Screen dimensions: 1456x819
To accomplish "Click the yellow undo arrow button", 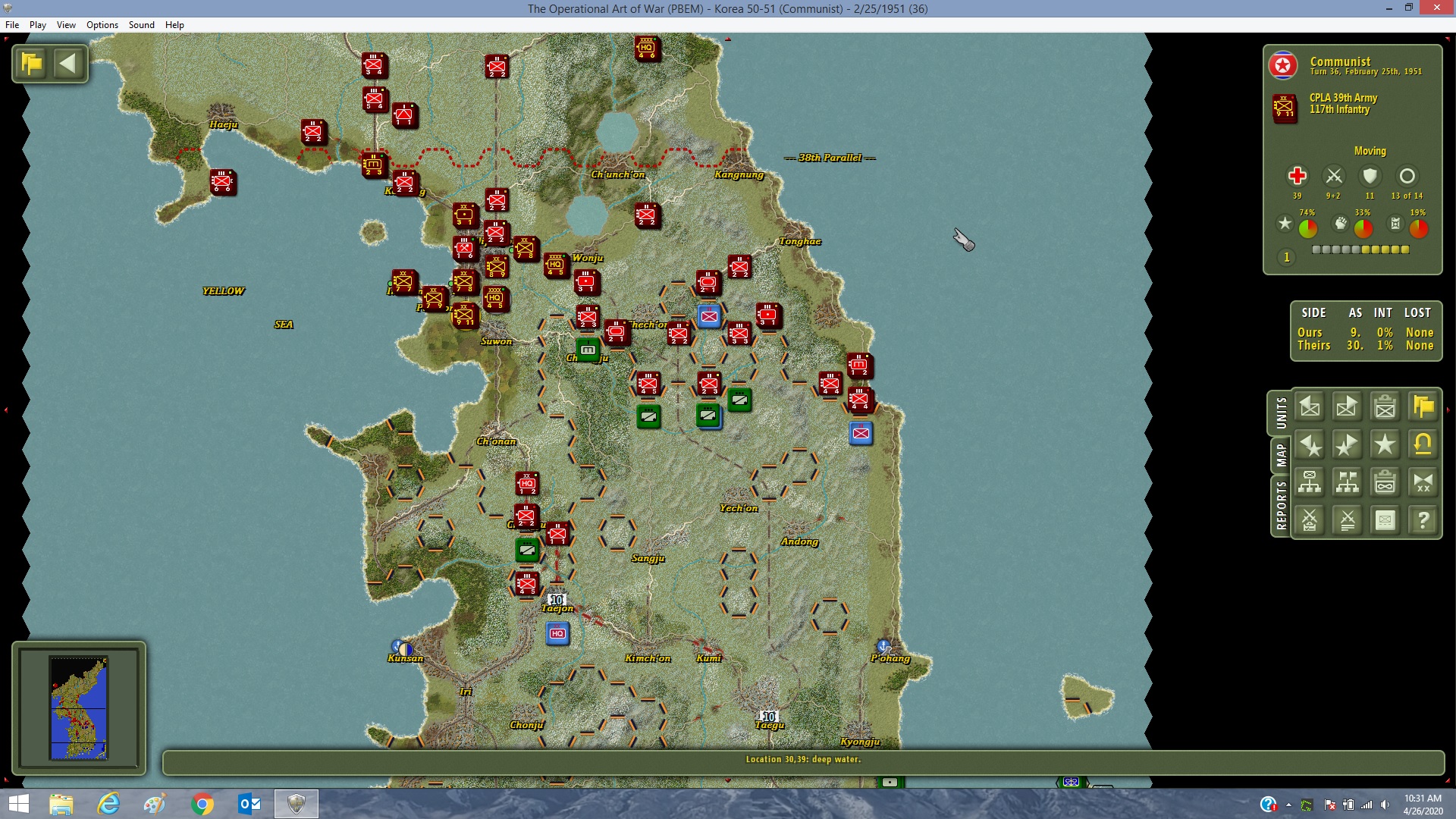I will [1423, 445].
